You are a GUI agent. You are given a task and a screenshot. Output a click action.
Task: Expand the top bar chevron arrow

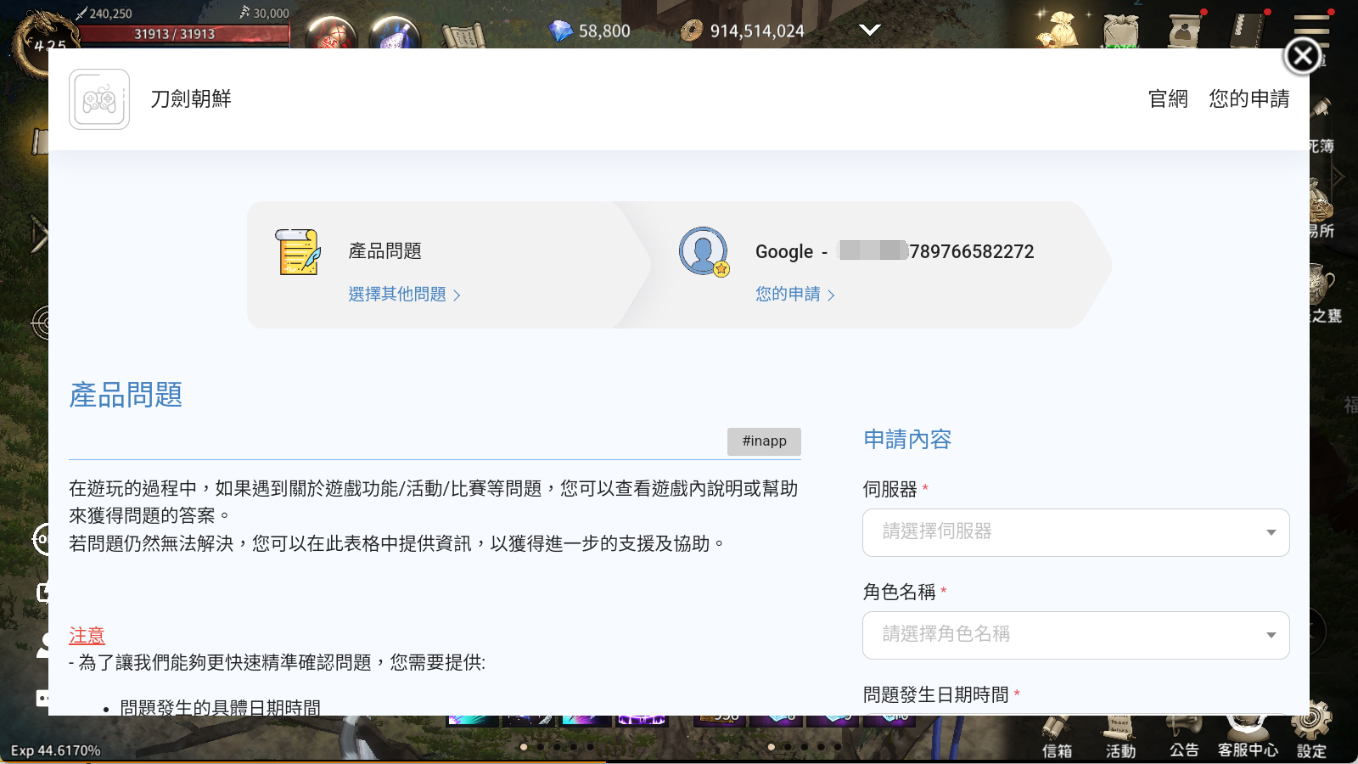click(x=870, y=30)
